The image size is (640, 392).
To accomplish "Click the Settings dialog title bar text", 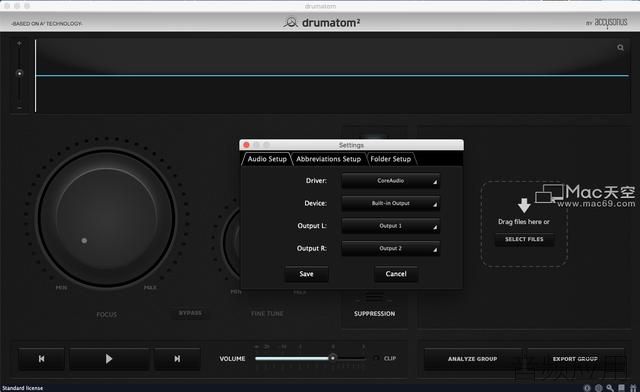I will (351, 145).
